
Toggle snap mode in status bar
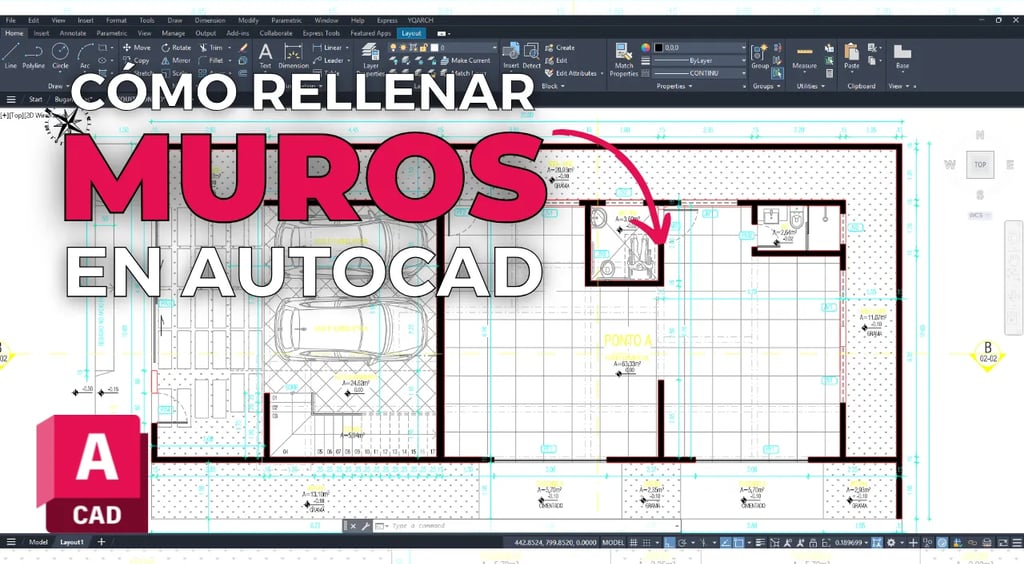point(647,542)
